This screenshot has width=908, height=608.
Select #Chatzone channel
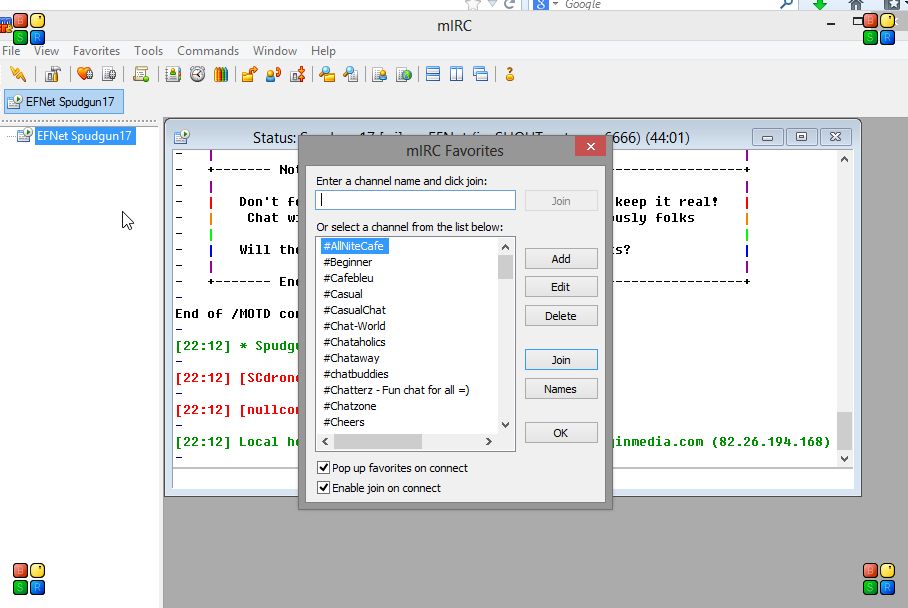(x=350, y=406)
